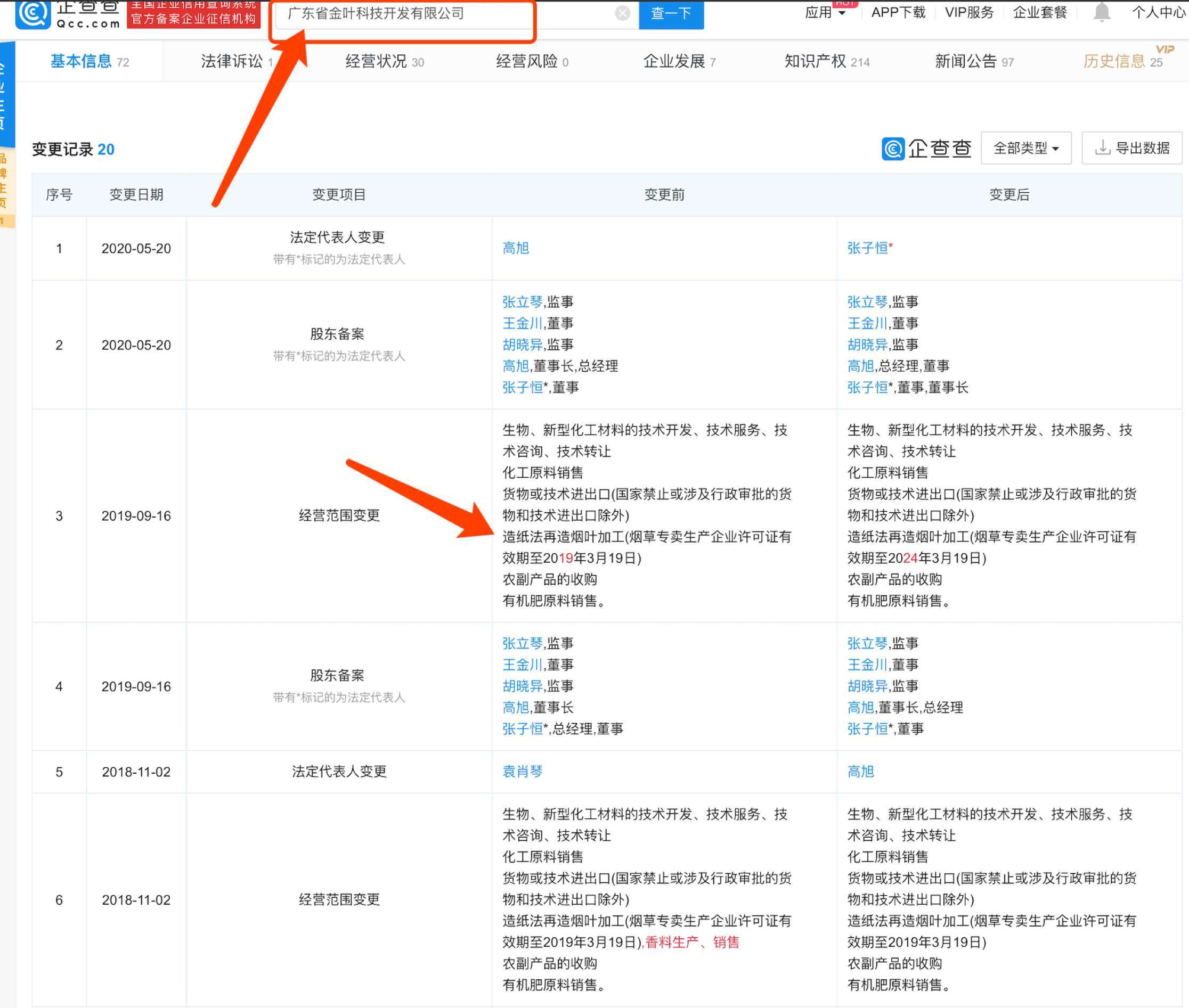Click the 变更日期 column header
Viewport: 1189px width, 1008px height.
[136, 195]
